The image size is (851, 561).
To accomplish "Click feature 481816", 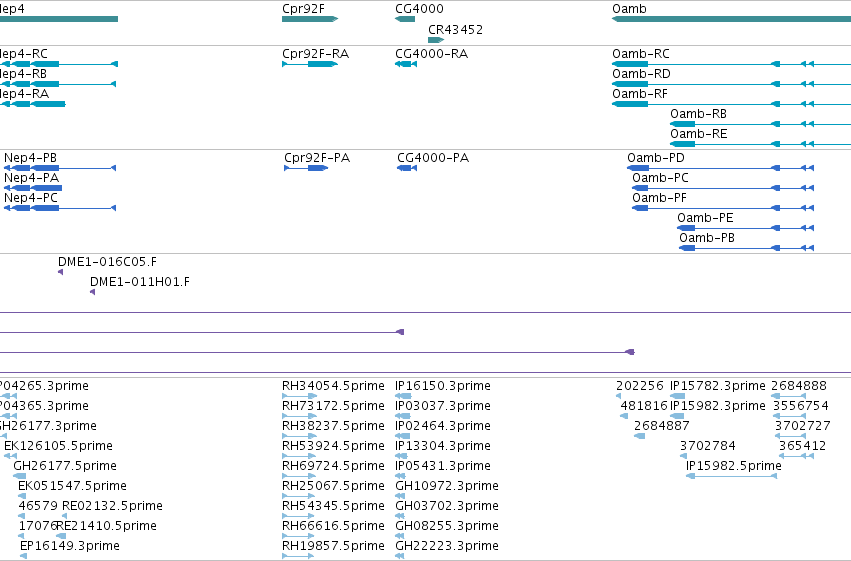I will coord(644,406).
